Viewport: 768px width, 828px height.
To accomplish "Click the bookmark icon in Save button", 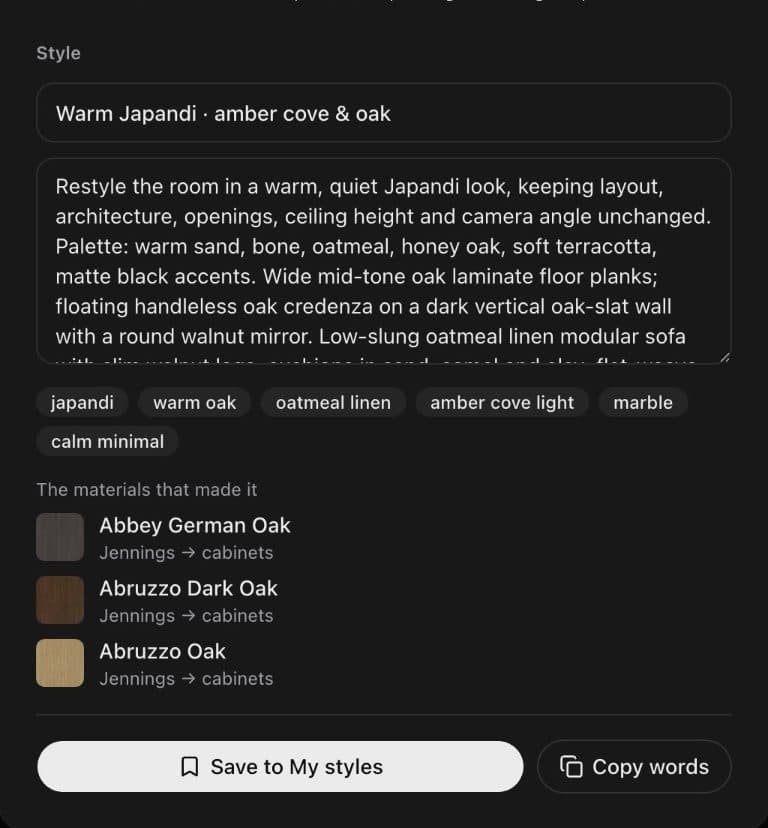I will (190, 767).
